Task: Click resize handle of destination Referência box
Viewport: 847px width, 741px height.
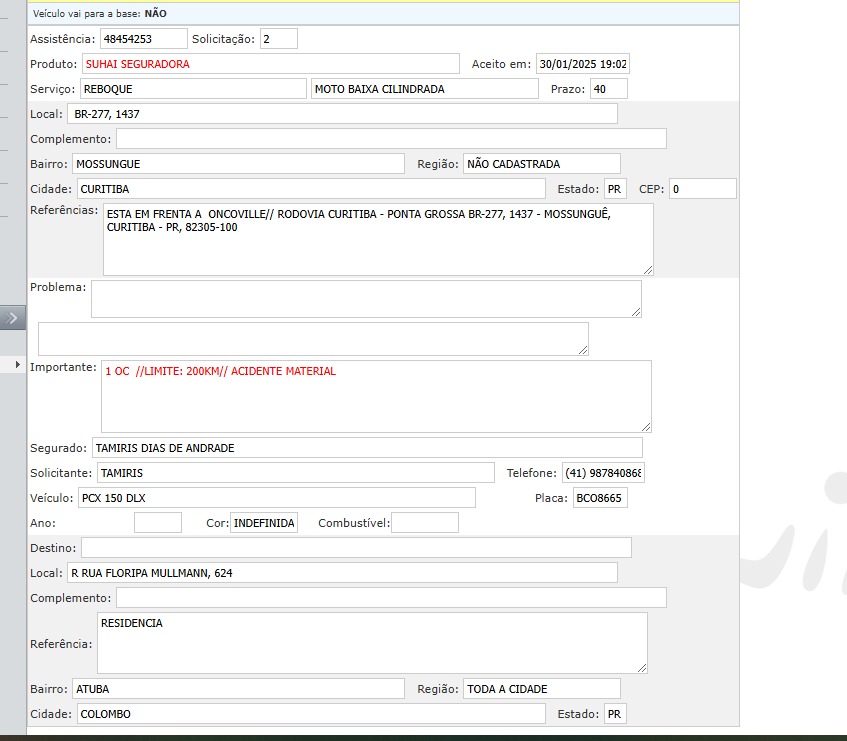Action: click(641, 667)
